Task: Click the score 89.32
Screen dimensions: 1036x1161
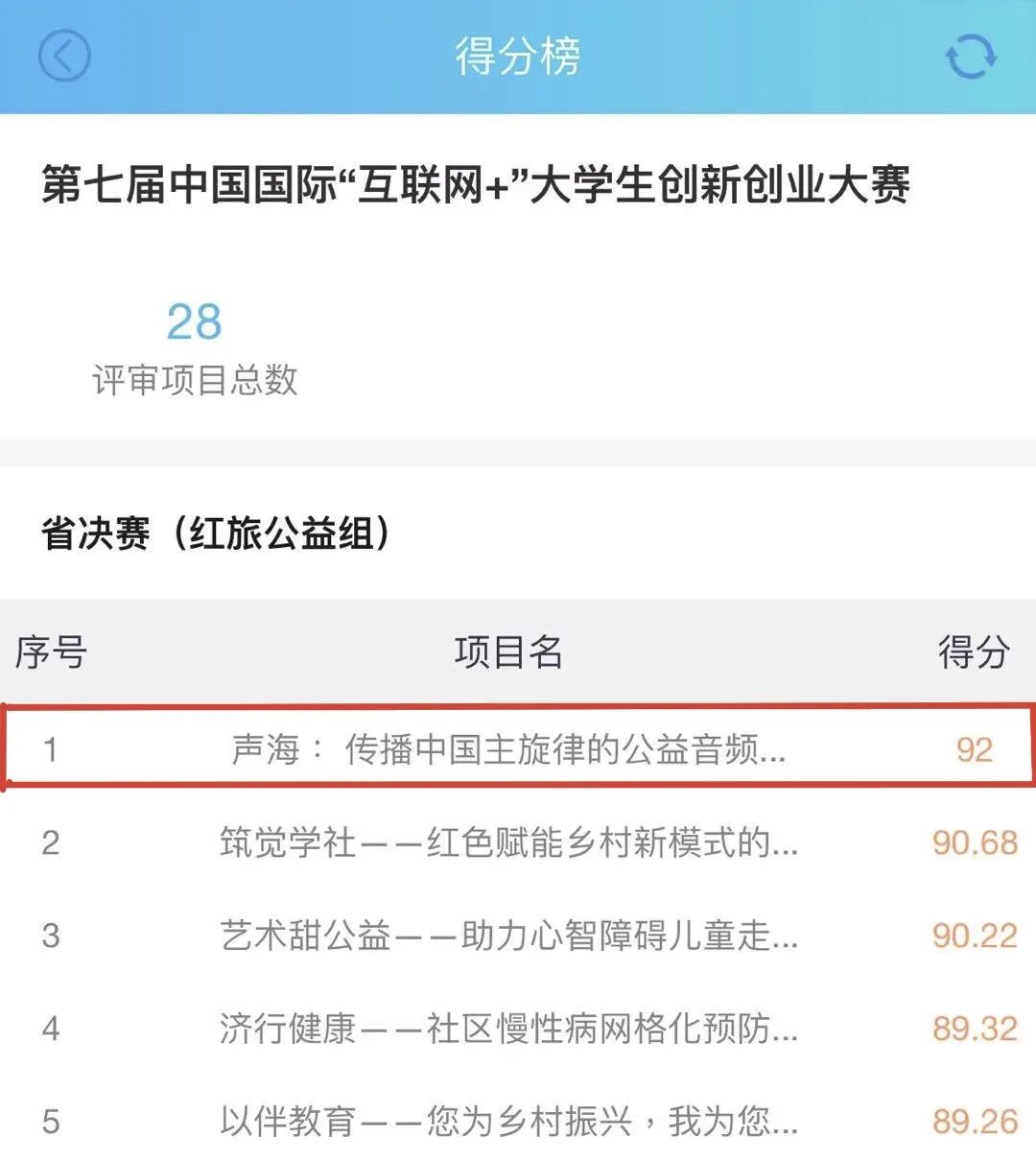Action: pyautogui.click(x=975, y=1029)
